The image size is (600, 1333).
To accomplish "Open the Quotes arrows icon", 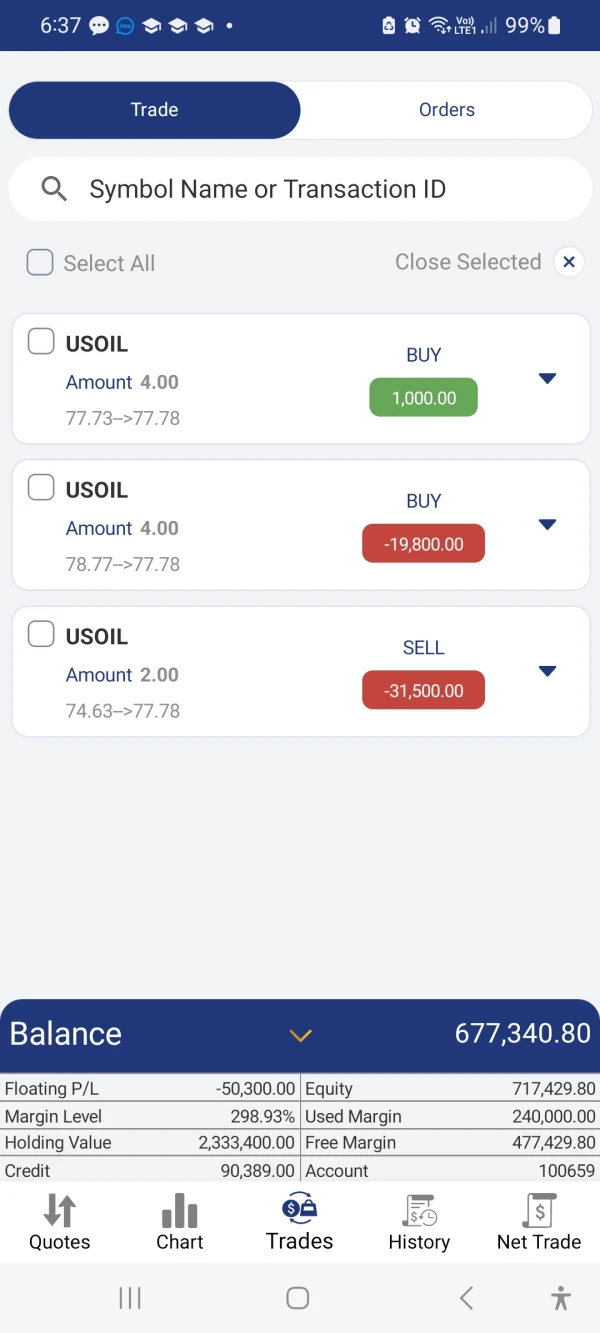I will point(60,1211).
